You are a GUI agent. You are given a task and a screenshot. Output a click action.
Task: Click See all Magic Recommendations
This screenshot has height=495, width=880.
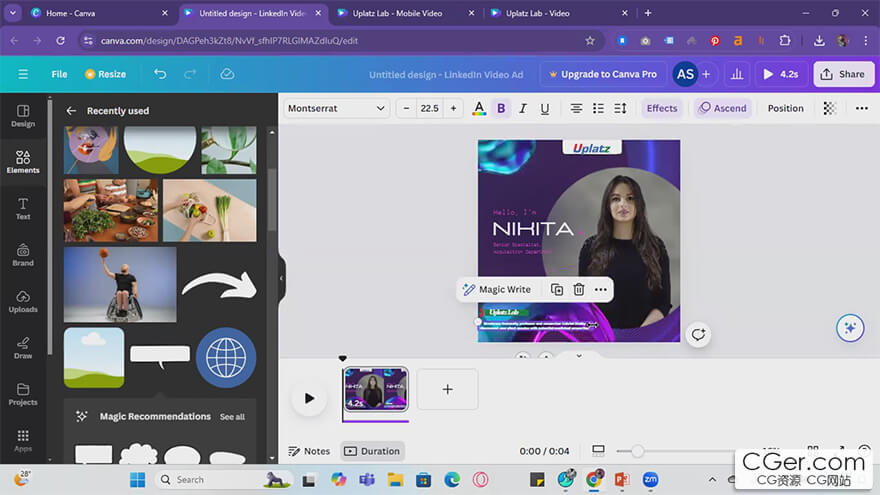pyautogui.click(x=232, y=417)
